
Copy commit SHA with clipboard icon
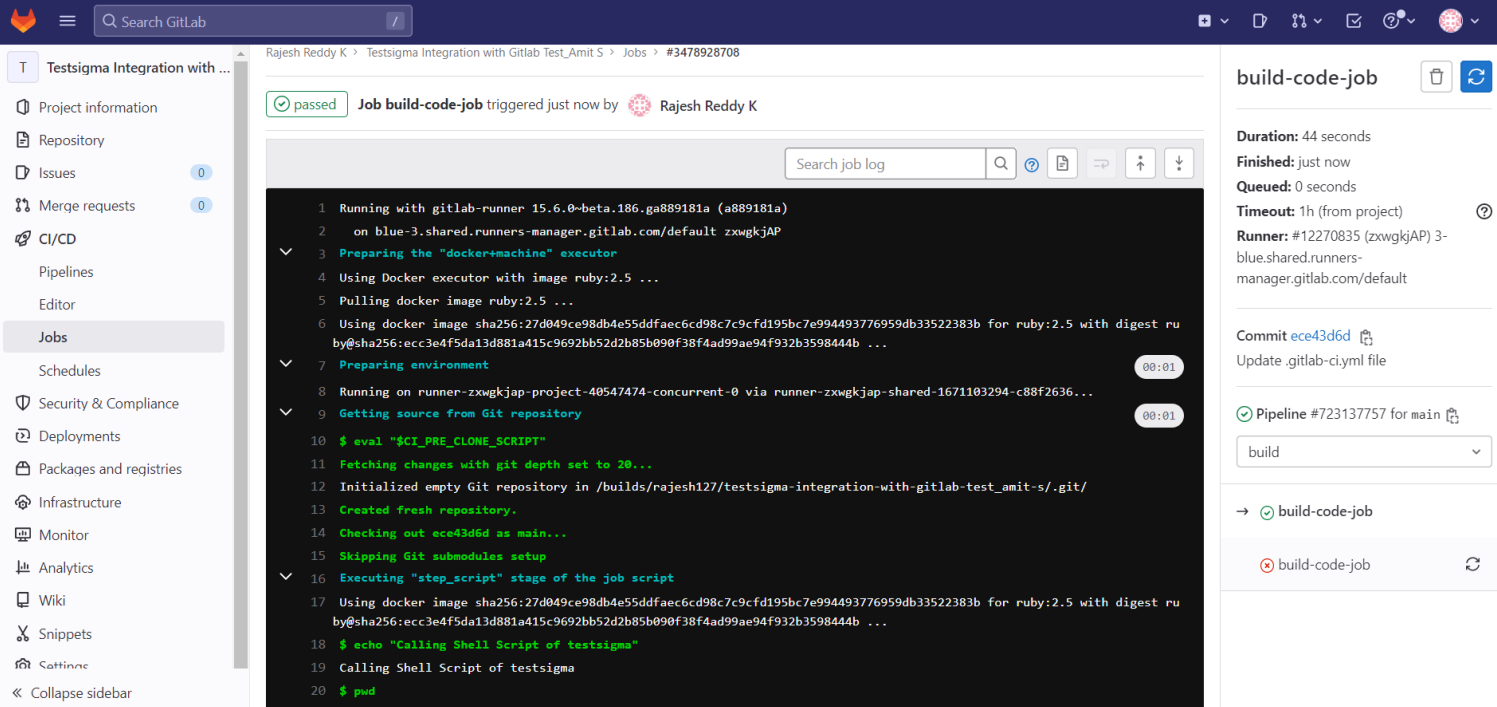1367,337
